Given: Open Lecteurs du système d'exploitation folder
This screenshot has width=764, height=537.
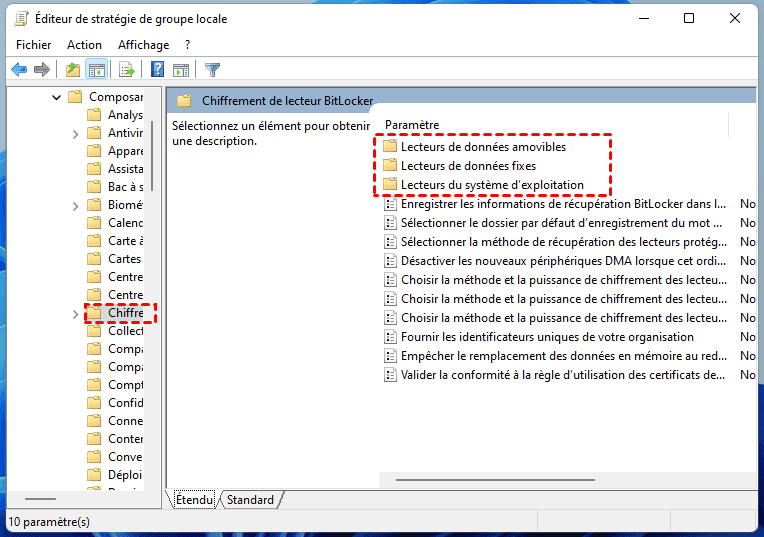Looking at the screenshot, I should pos(483,185).
